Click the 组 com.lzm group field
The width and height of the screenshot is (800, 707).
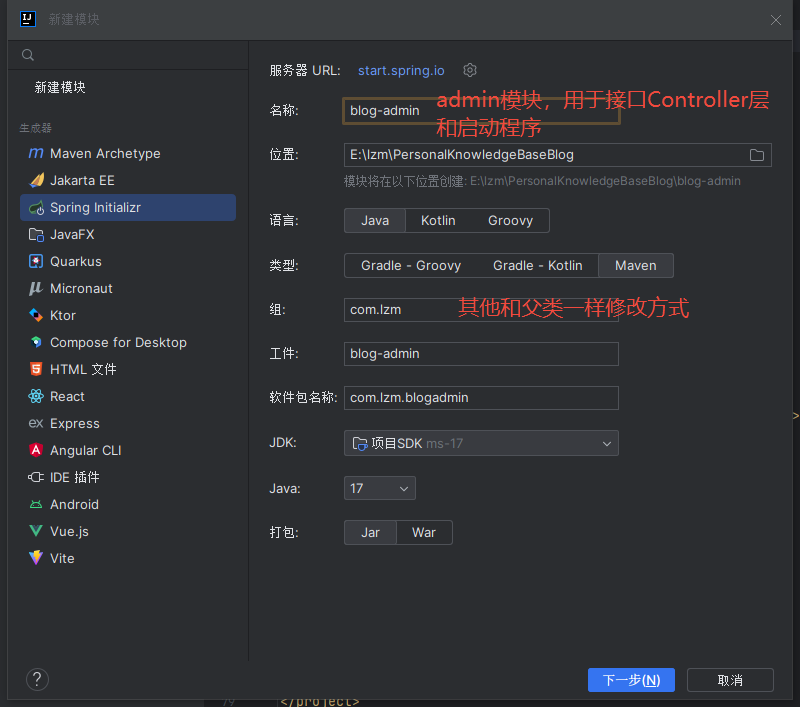point(481,310)
